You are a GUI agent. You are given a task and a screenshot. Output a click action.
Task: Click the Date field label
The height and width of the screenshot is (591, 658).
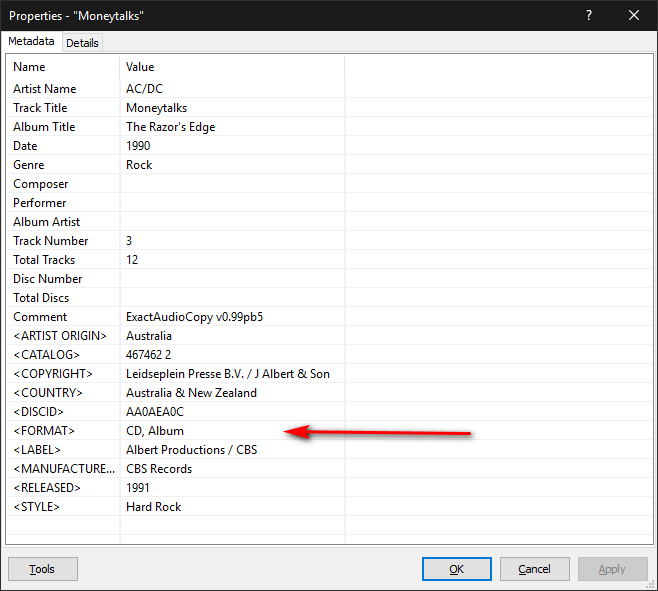pyautogui.click(x=25, y=146)
